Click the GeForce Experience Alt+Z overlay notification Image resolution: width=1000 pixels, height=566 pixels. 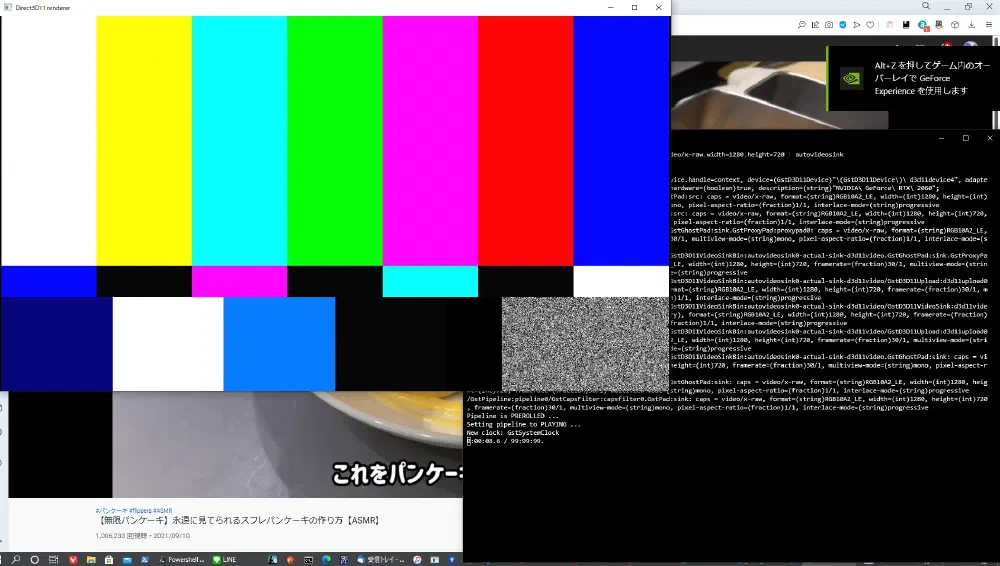pyautogui.click(x=913, y=78)
